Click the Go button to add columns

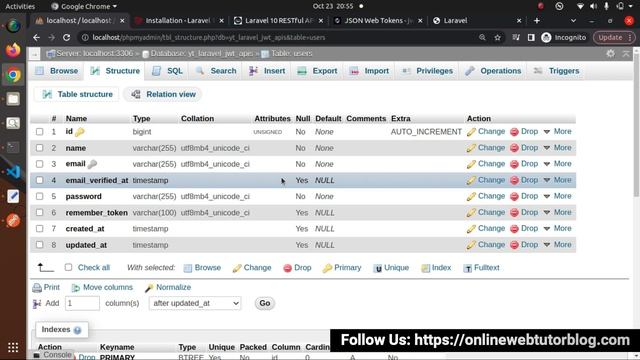[264, 303]
